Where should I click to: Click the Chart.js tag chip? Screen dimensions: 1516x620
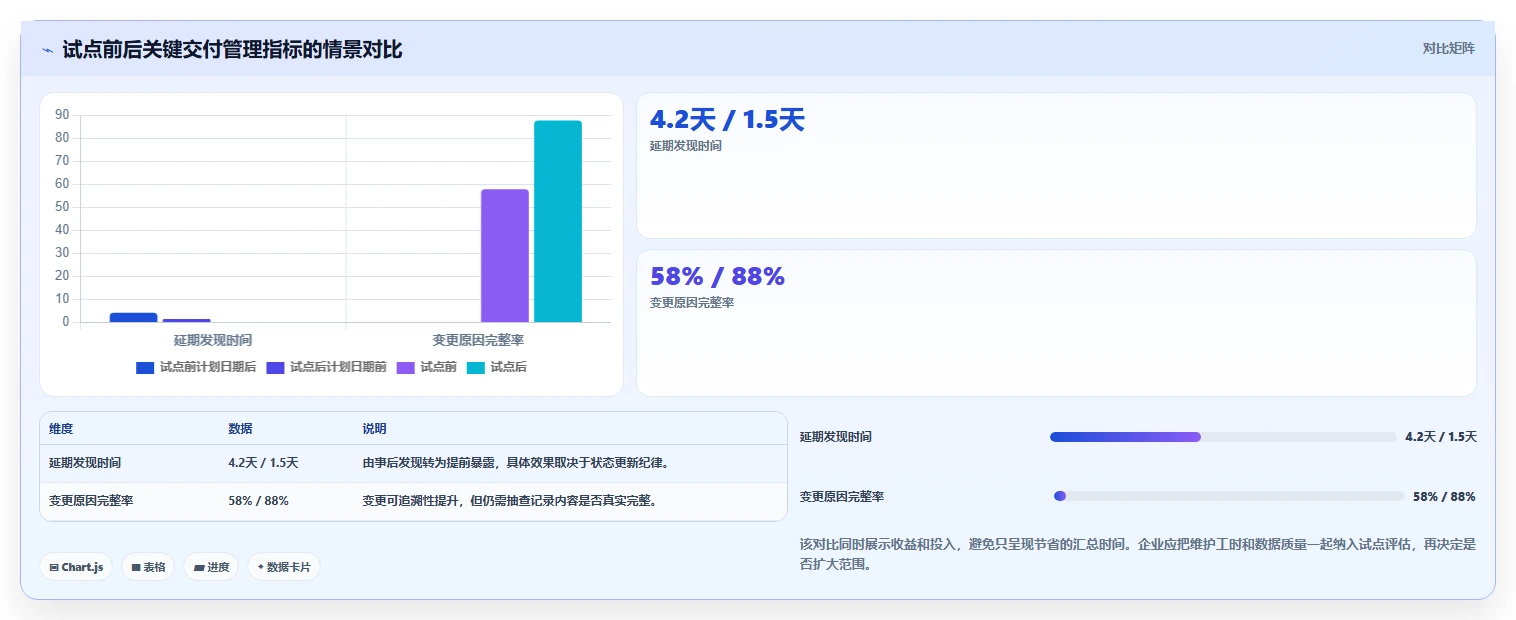[76, 567]
